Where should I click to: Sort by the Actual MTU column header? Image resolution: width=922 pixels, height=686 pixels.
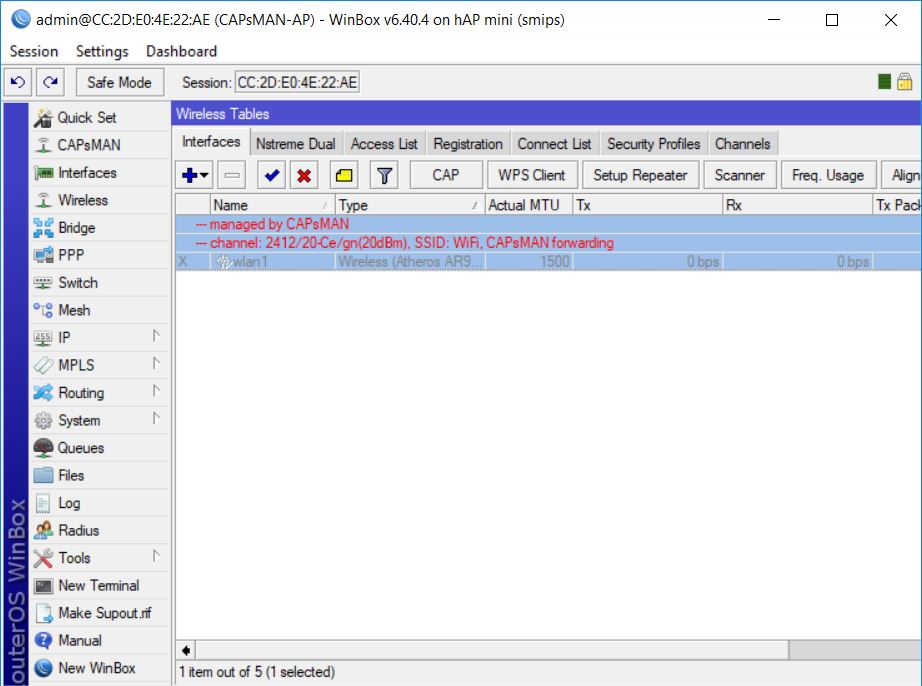[529, 205]
